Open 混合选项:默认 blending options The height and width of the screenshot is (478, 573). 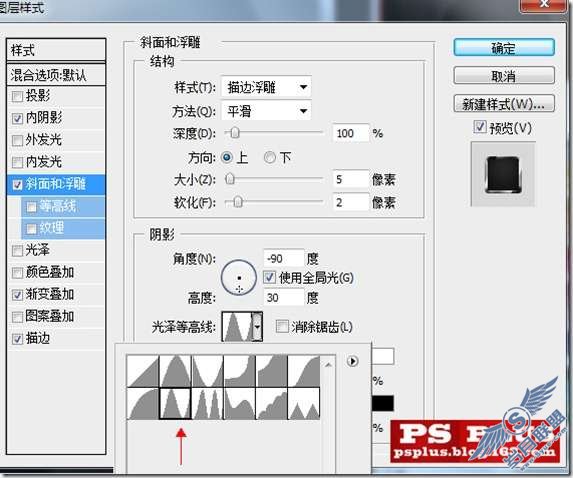[56, 75]
